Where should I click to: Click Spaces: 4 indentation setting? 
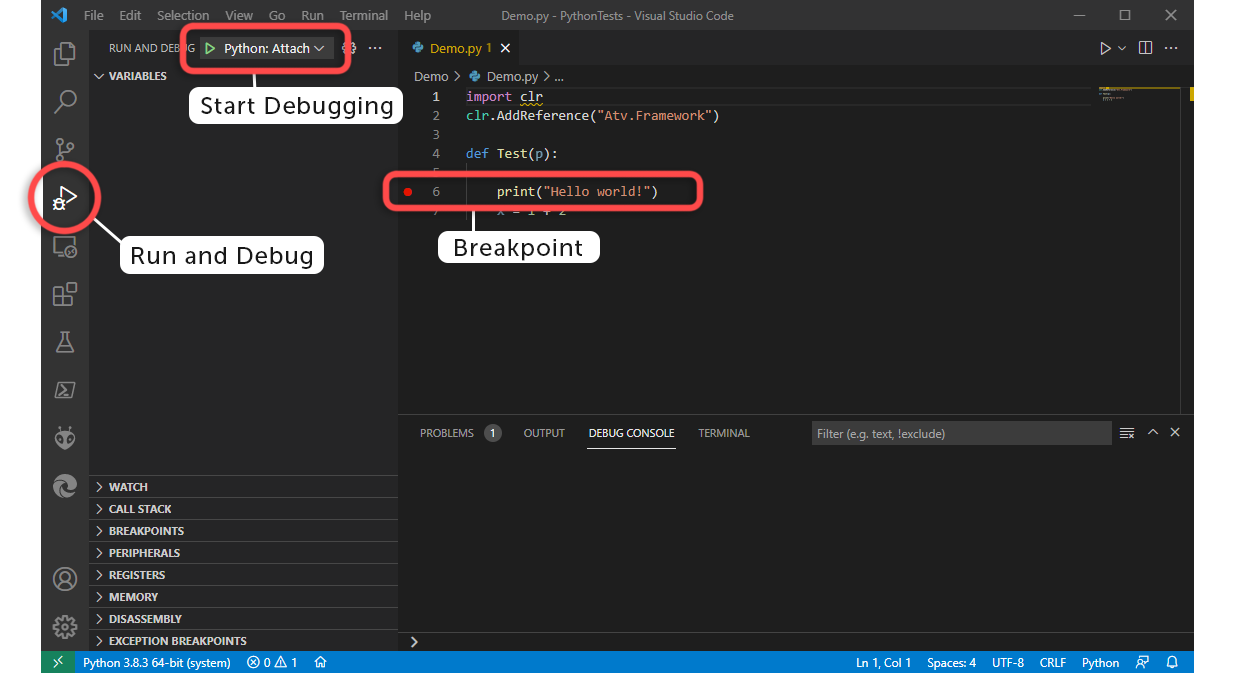[x=951, y=662]
